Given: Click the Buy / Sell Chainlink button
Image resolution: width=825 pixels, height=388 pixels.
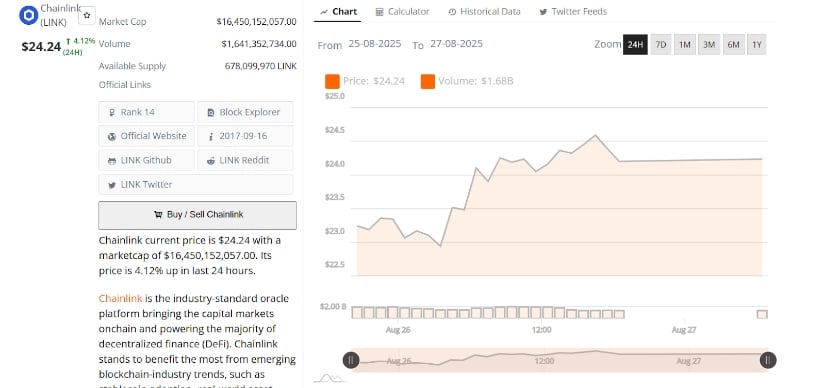Looking at the screenshot, I should click(197, 215).
